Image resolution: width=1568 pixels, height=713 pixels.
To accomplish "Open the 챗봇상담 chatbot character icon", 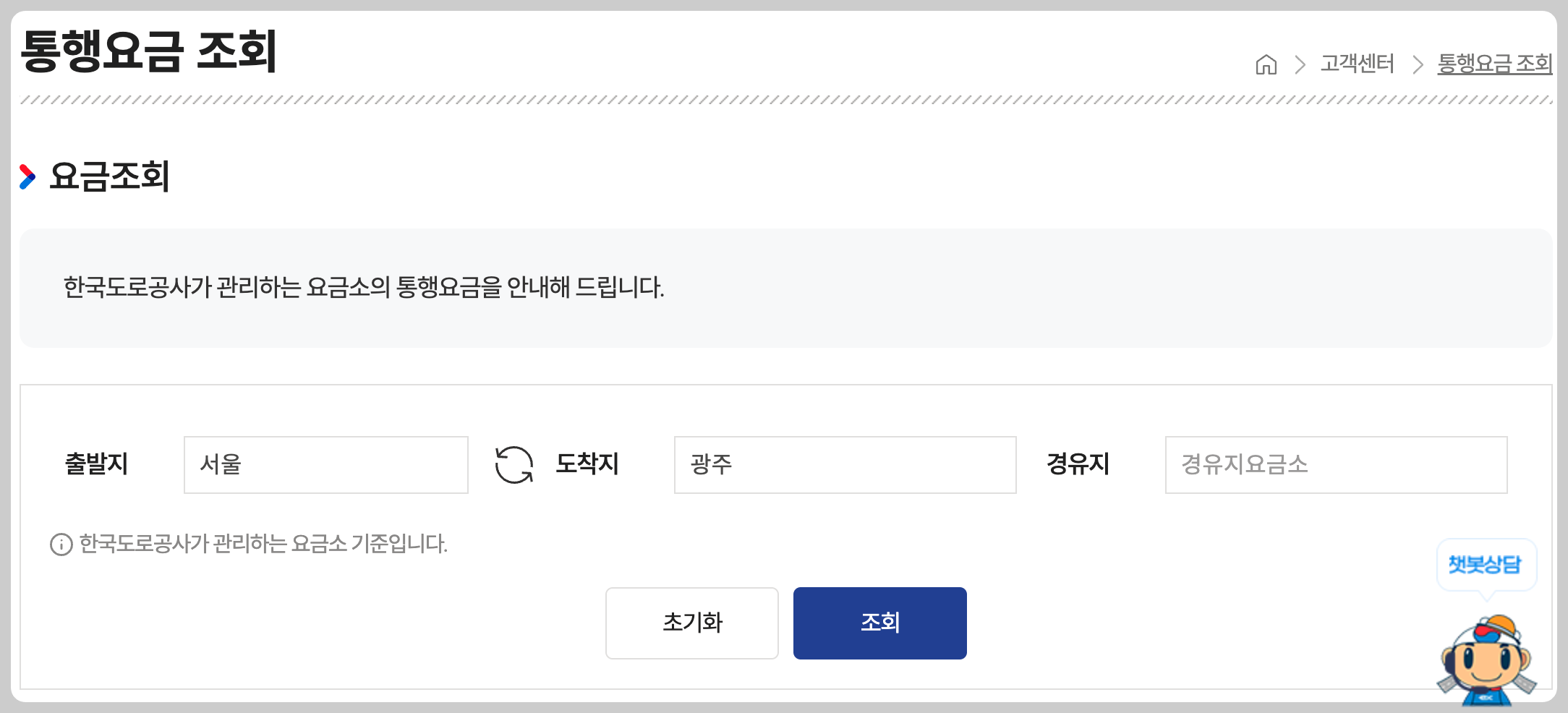I will click(x=1488, y=657).
